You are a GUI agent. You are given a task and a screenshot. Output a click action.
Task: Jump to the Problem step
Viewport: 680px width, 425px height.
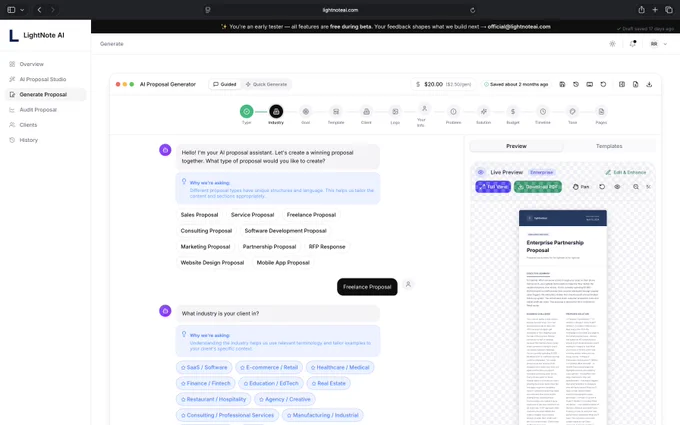[453, 111]
